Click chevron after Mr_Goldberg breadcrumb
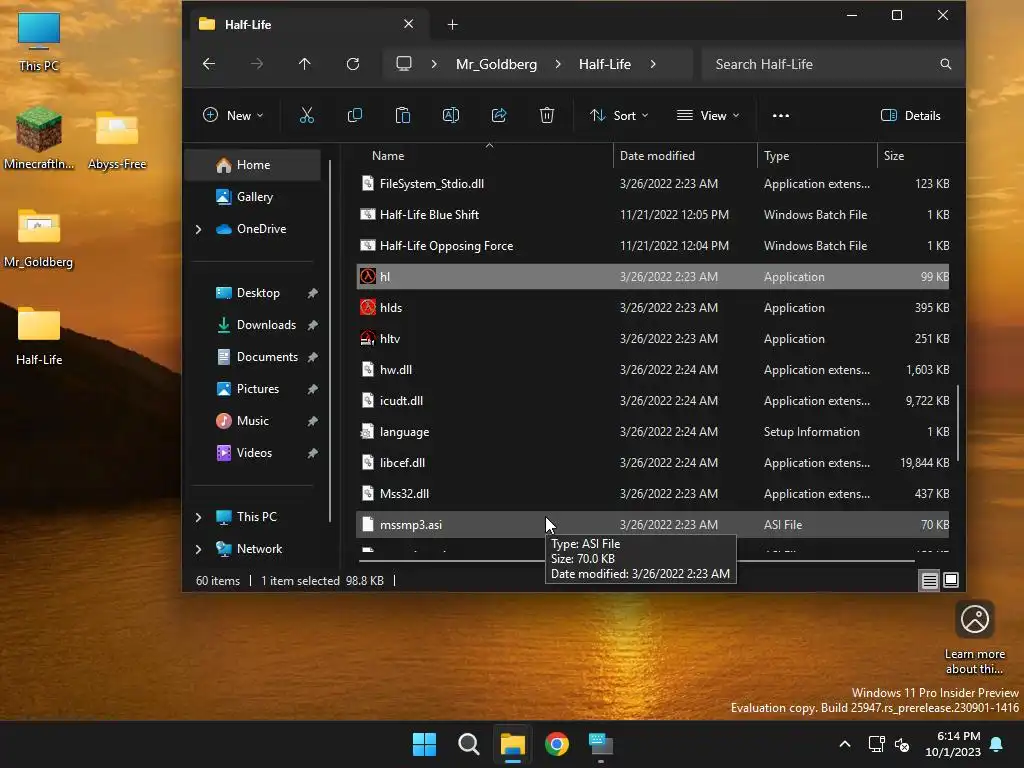Viewport: 1024px width, 768px height. pyautogui.click(x=558, y=64)
